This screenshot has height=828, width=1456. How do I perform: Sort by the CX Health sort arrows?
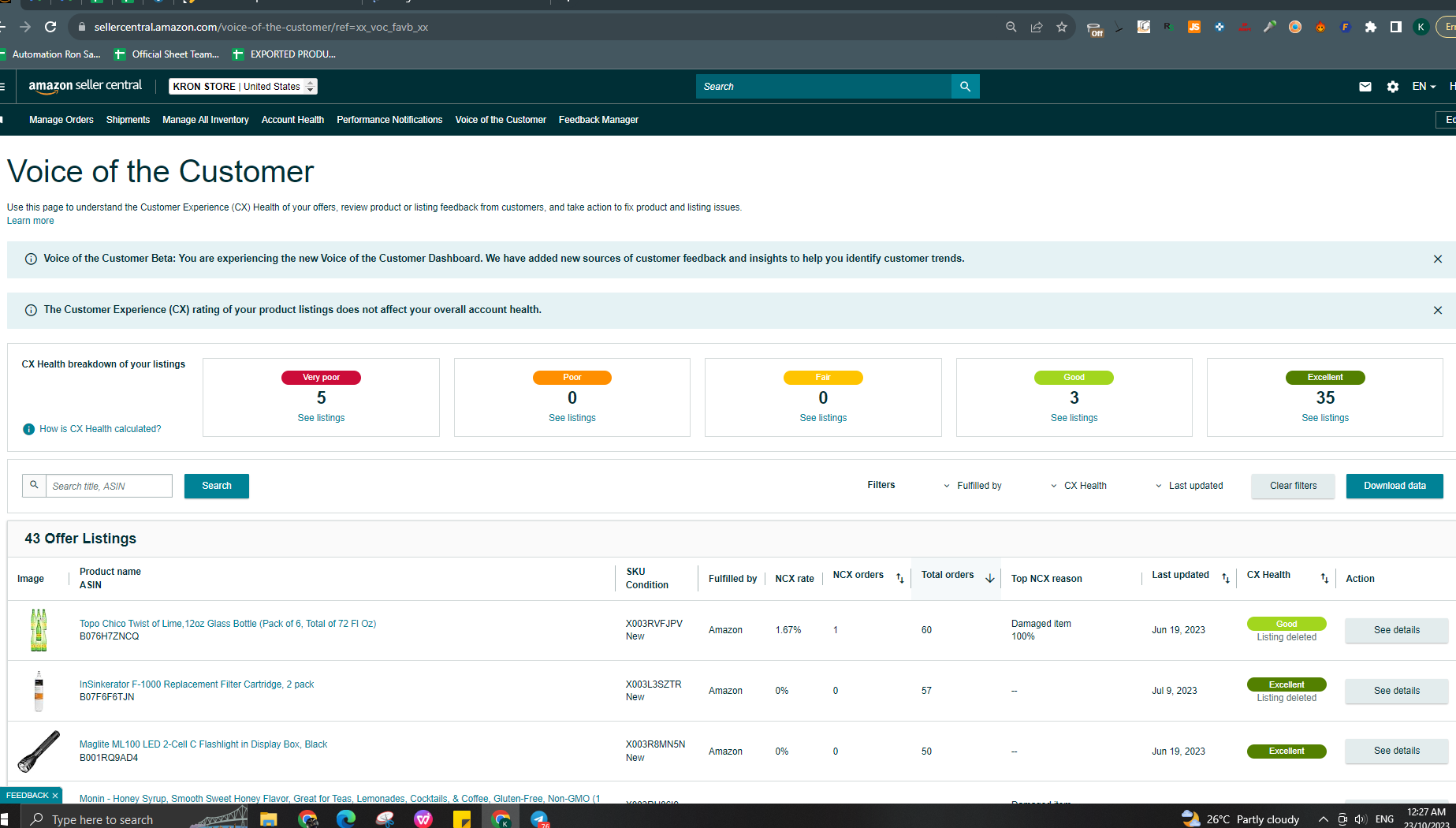point(1325,578)
